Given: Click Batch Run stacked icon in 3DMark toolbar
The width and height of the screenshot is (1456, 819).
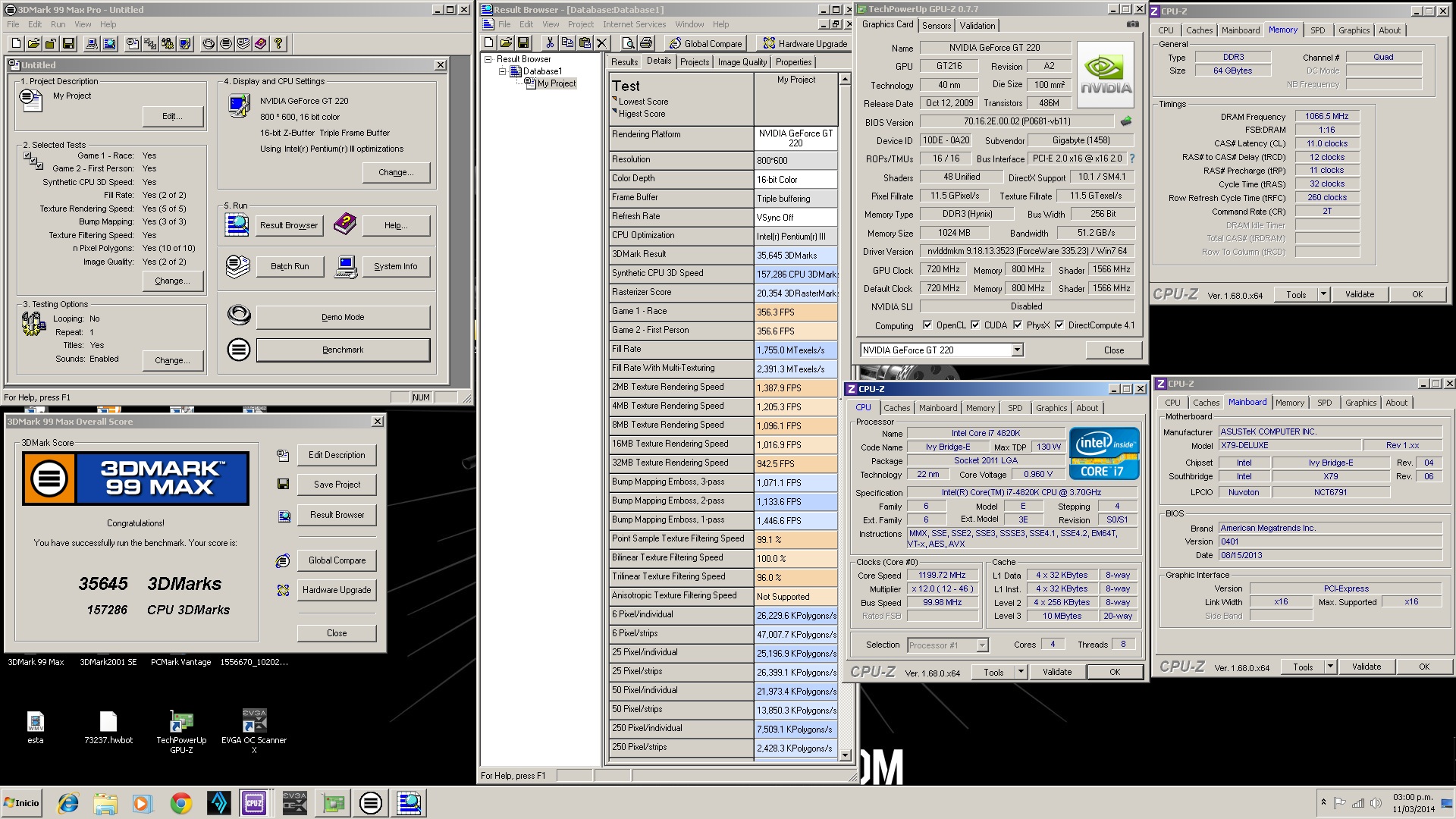Looking at the screenshot, I should click(x=243, y=43).
